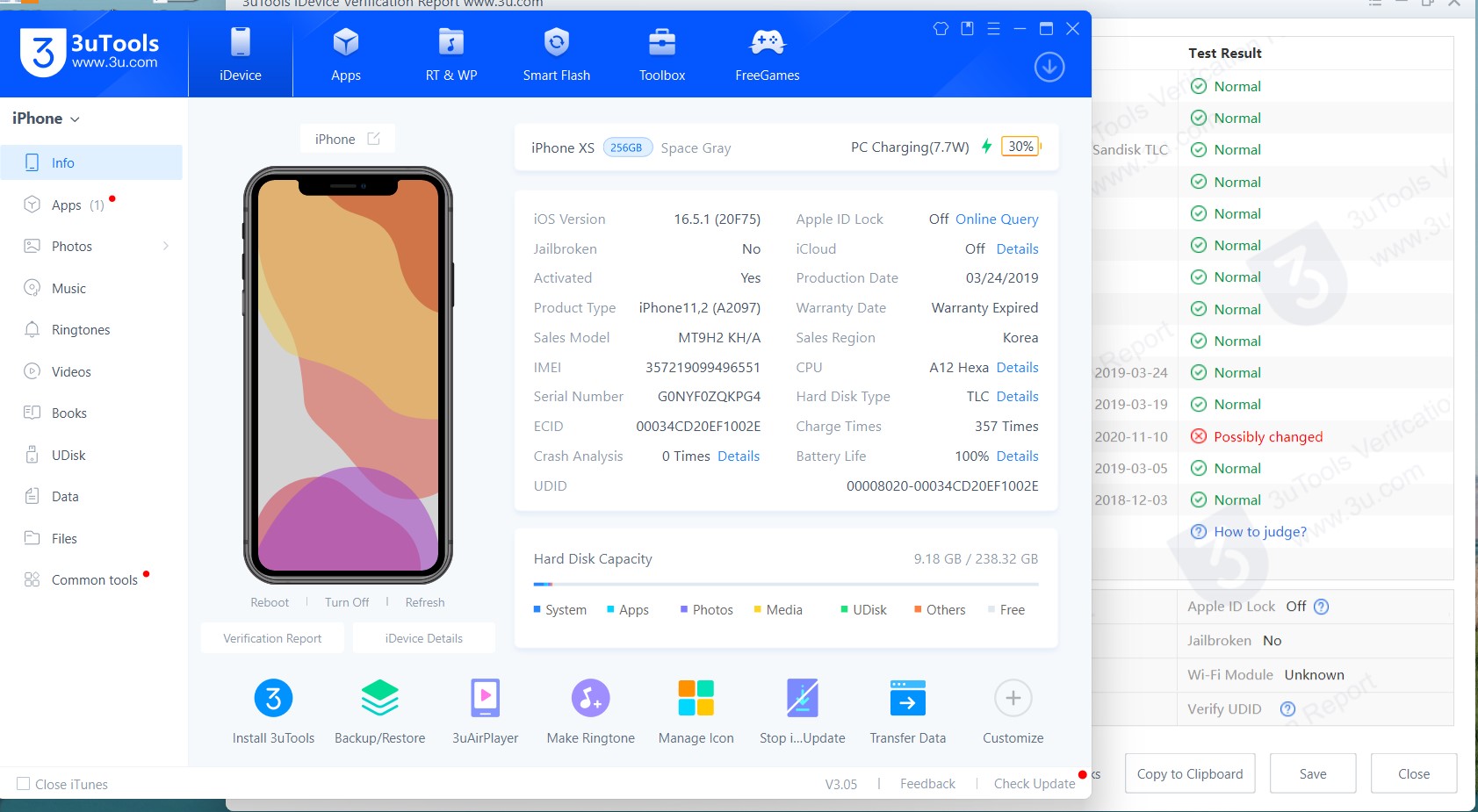This screenshot has width=1478, height=812.
Task: Click Online Query for Apple ID Lock
Action: (x=997, y=219)
